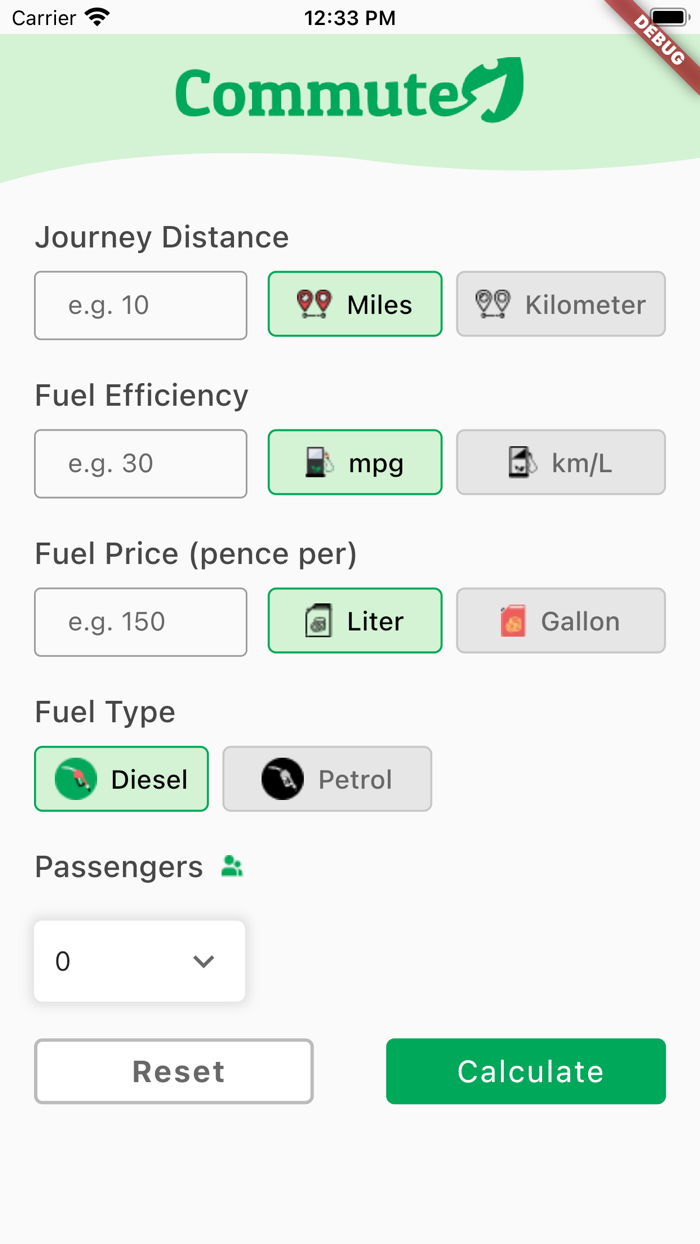Reset the commute form

[173, 1071]
